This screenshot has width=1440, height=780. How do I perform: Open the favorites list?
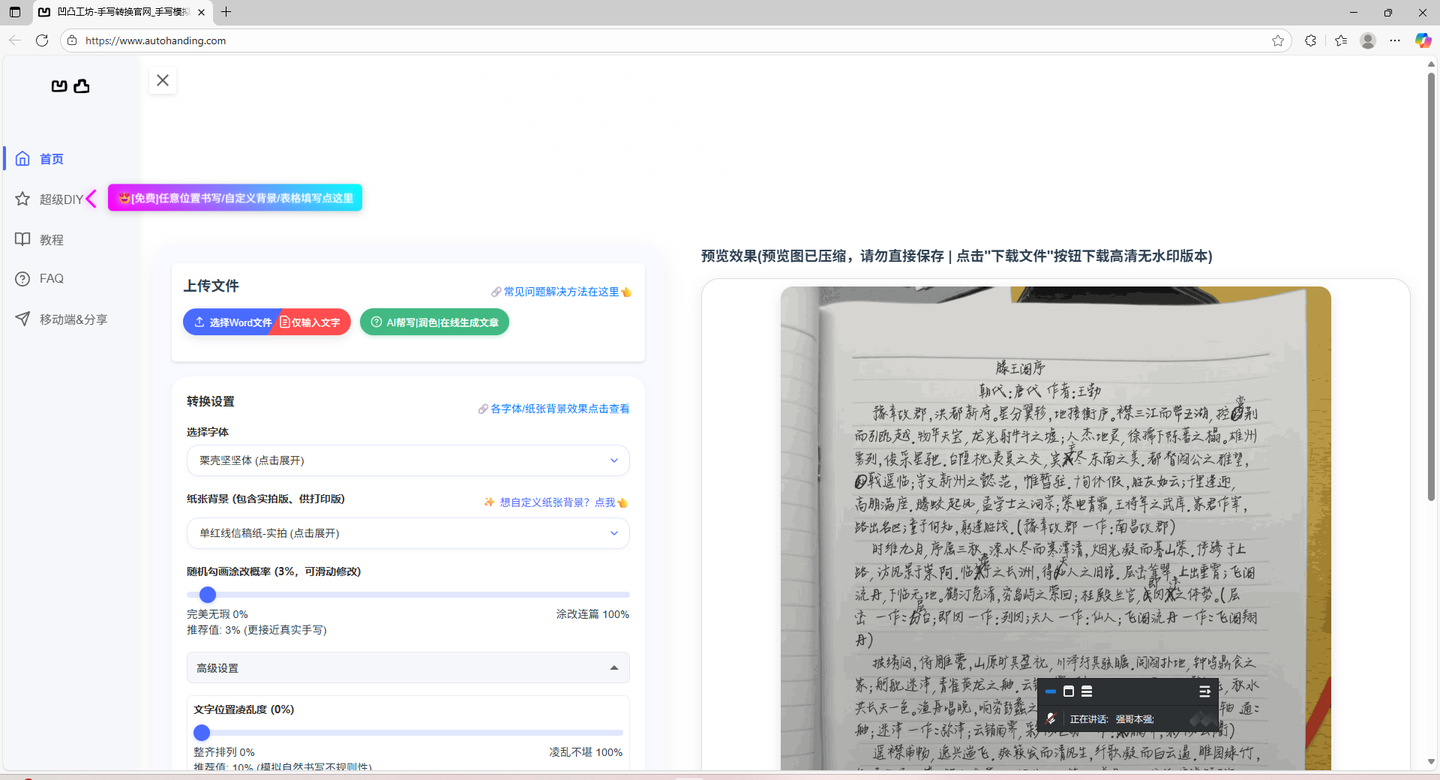coord(1341,41)
